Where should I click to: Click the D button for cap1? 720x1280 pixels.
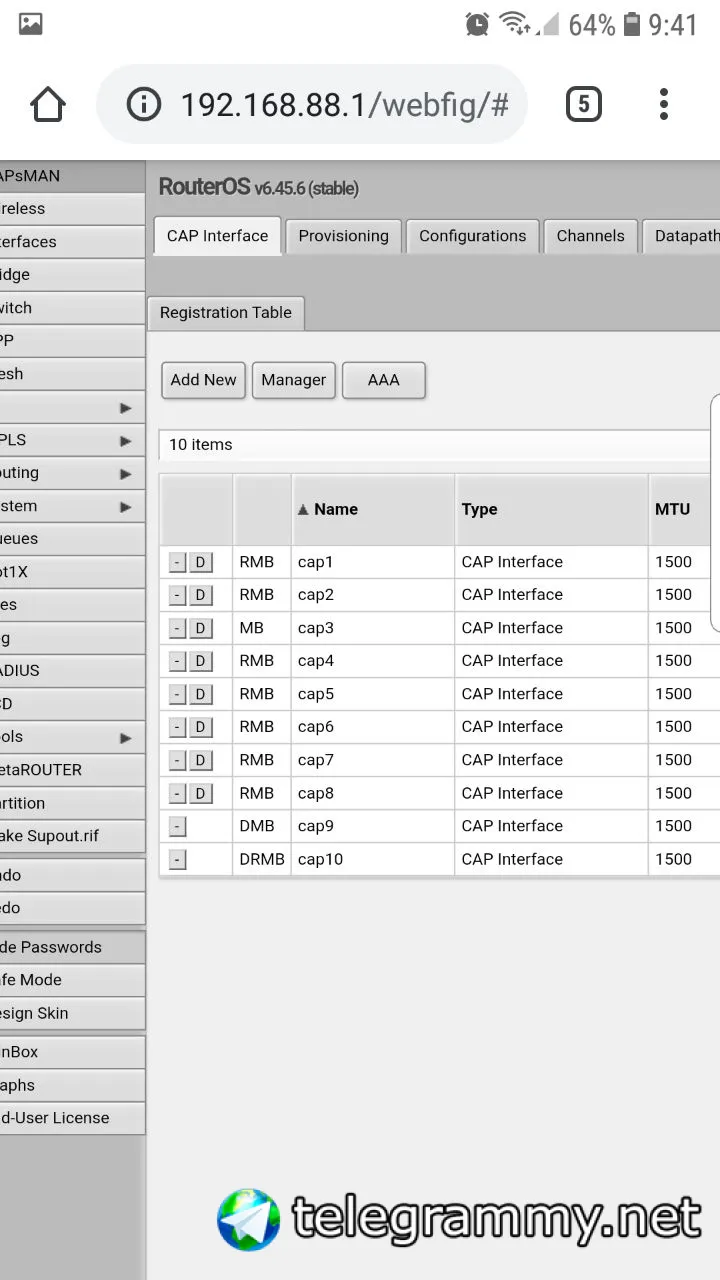click(200, 563)
